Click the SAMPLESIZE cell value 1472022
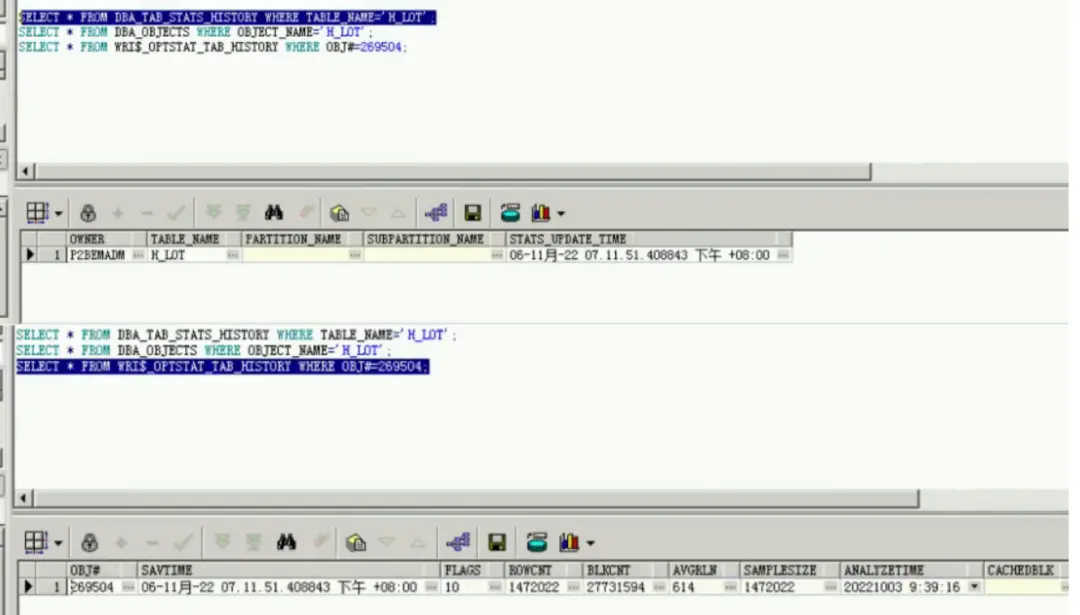 click(x=769, y=587)
